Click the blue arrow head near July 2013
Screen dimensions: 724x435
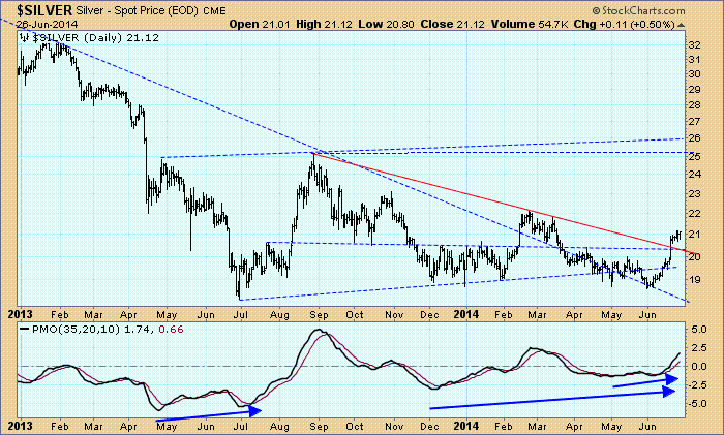coord(257,409)
